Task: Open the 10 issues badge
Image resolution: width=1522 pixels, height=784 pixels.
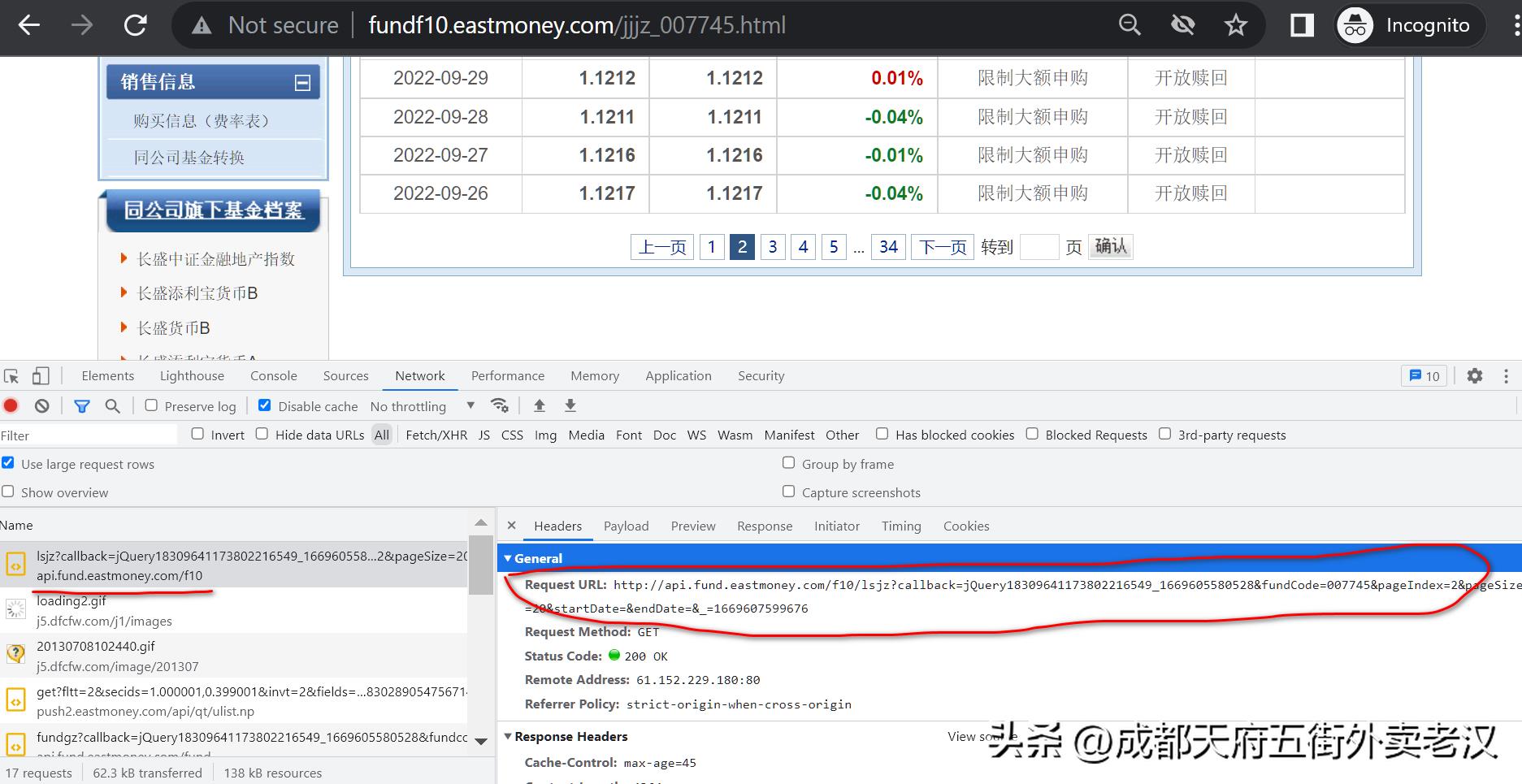Action: point(1424,376)
